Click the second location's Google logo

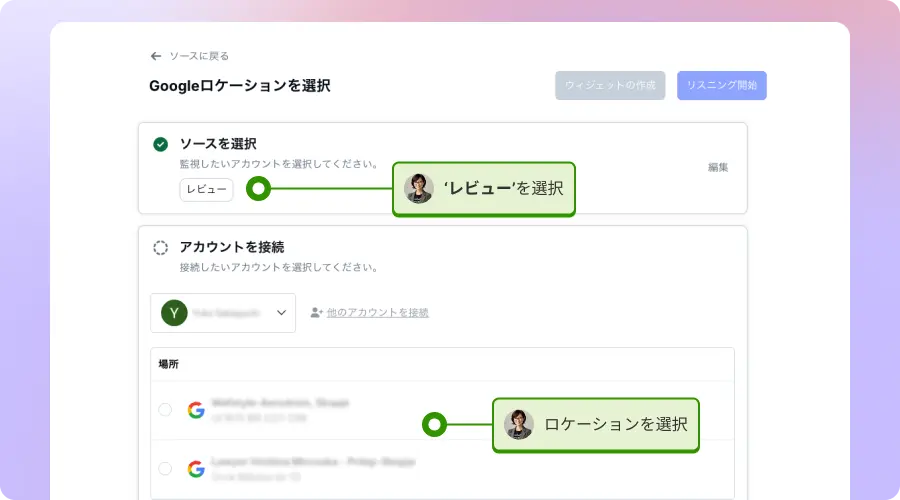click(x=195, y=468)
